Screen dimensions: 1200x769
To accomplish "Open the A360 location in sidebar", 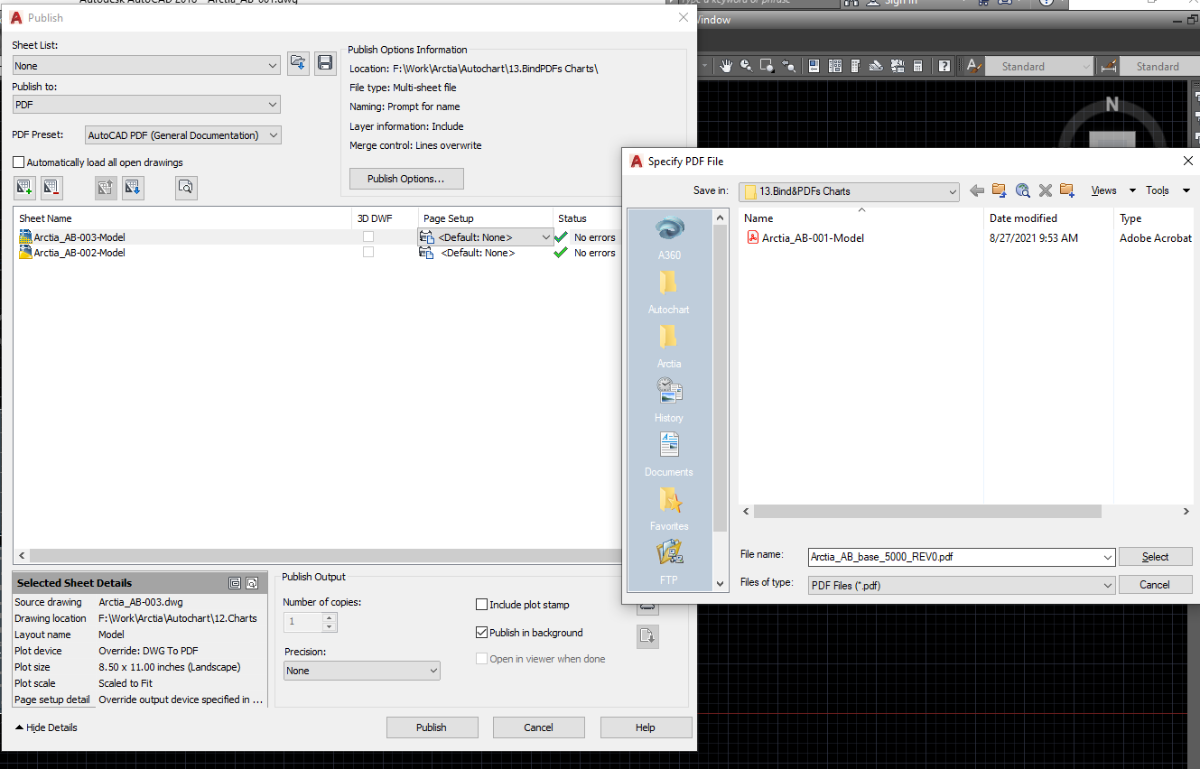I will click(x=669, y=238).
